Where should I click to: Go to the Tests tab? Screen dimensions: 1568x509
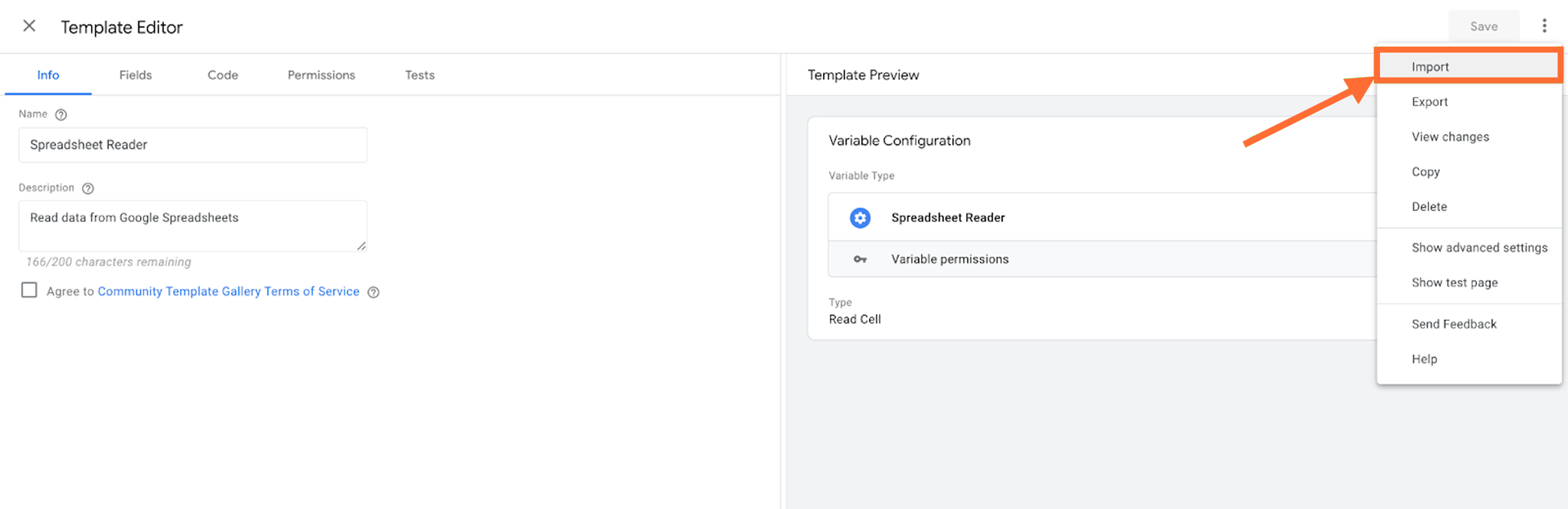[420, 75]
